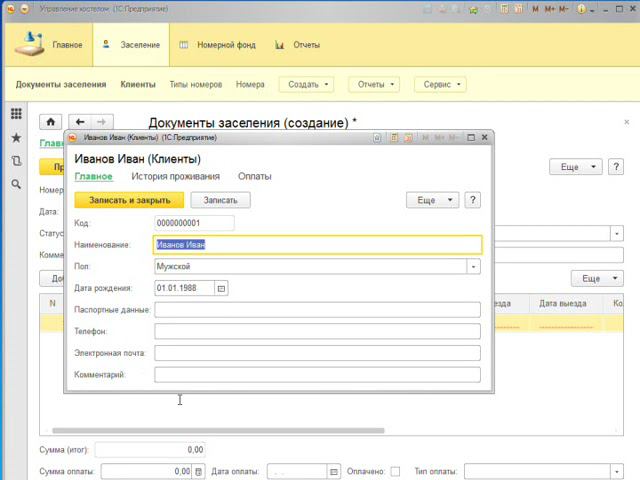This screenshot has height=480, width=640.
Task: Click Записать и закрыть button
Action: pyautogui.click(x=129, y=200)
